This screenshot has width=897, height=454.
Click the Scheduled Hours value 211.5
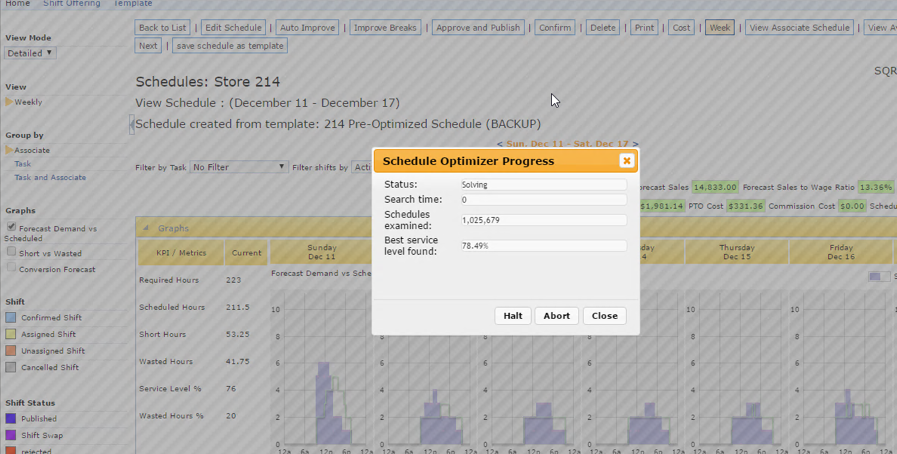pyautogui.click(x=238, y=307)
